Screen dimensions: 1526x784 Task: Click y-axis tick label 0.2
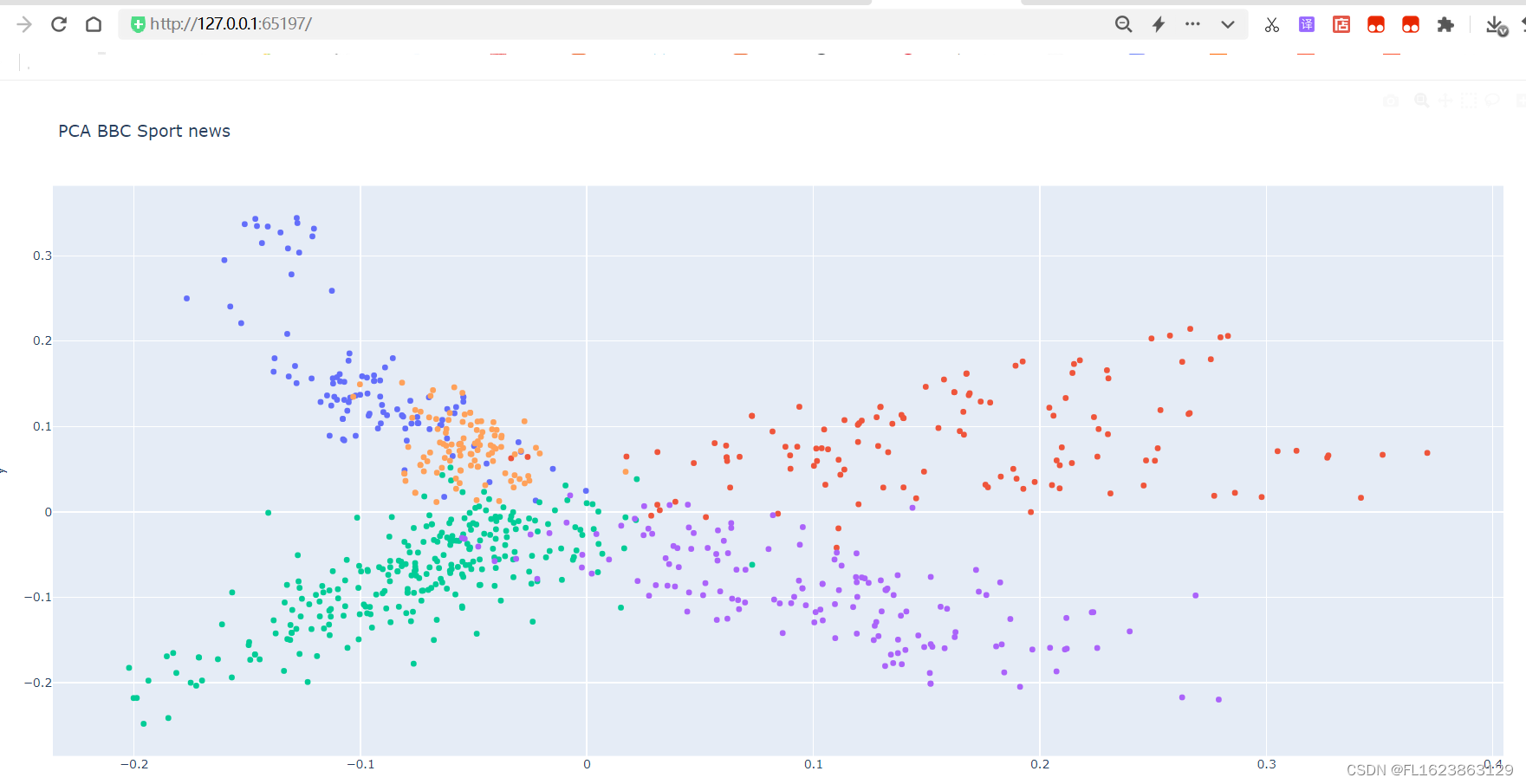(42, 340)
